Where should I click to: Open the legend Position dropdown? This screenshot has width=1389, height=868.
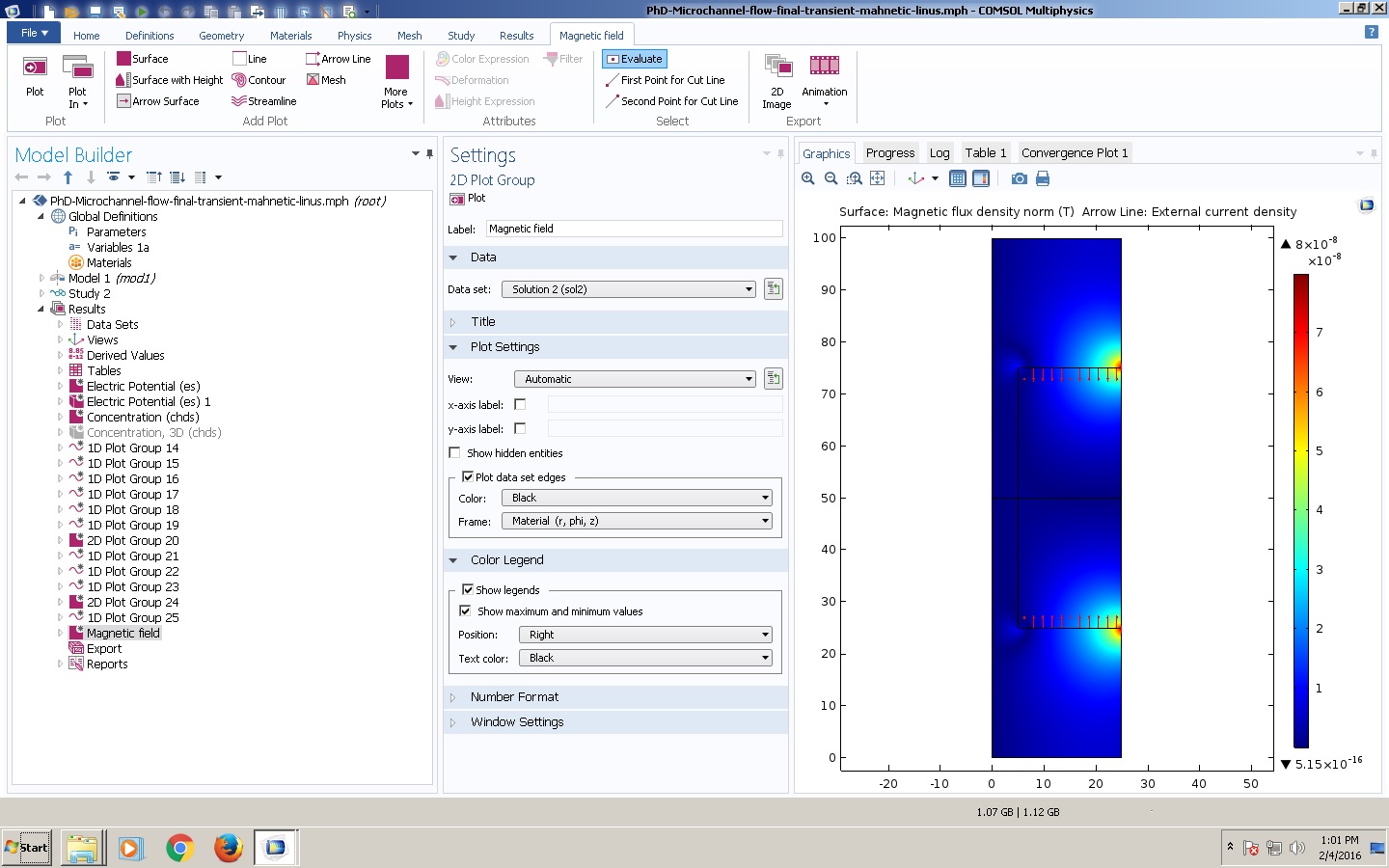[645, 635]
